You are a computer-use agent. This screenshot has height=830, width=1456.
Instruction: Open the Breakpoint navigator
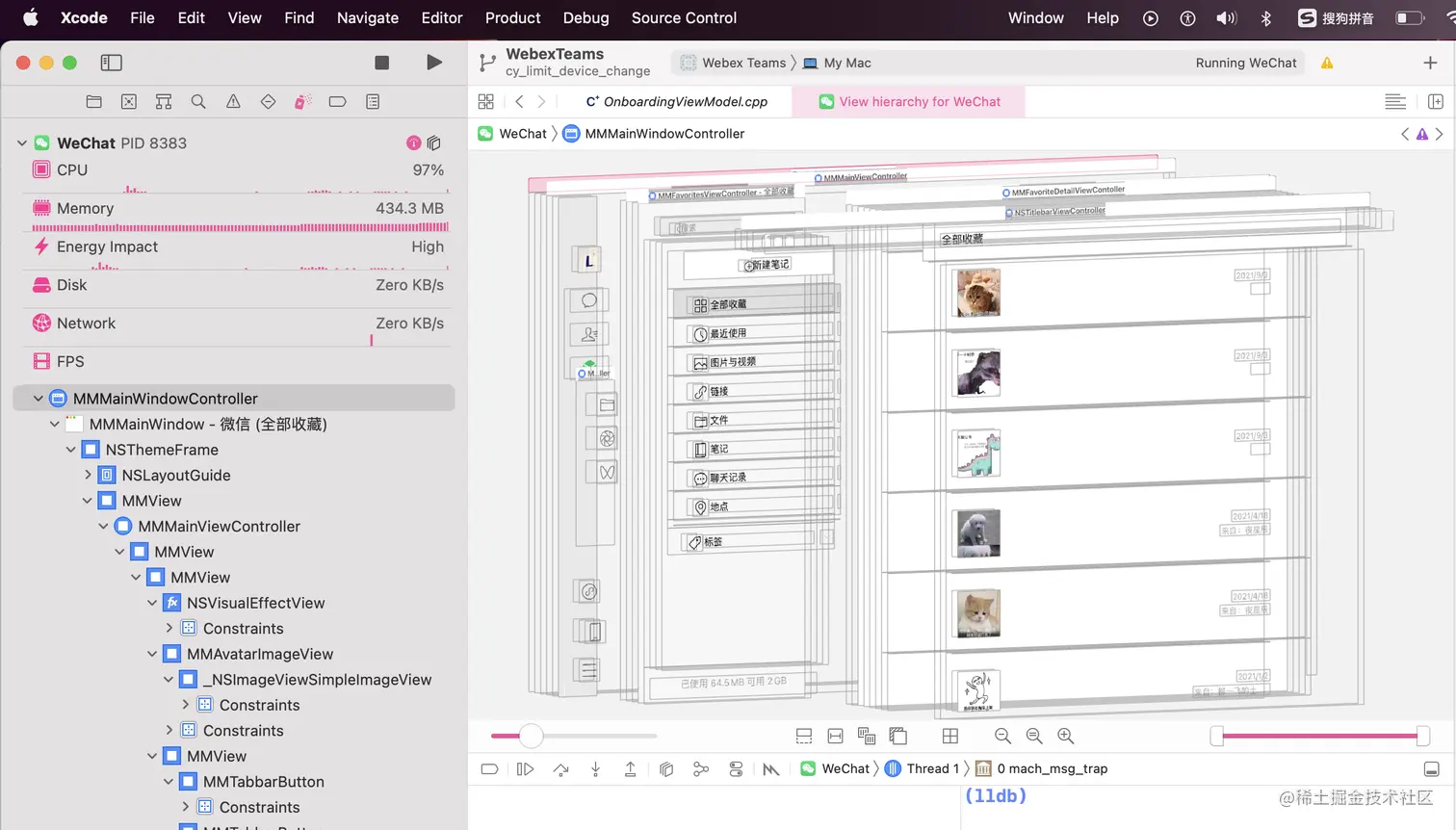[337, 101]
